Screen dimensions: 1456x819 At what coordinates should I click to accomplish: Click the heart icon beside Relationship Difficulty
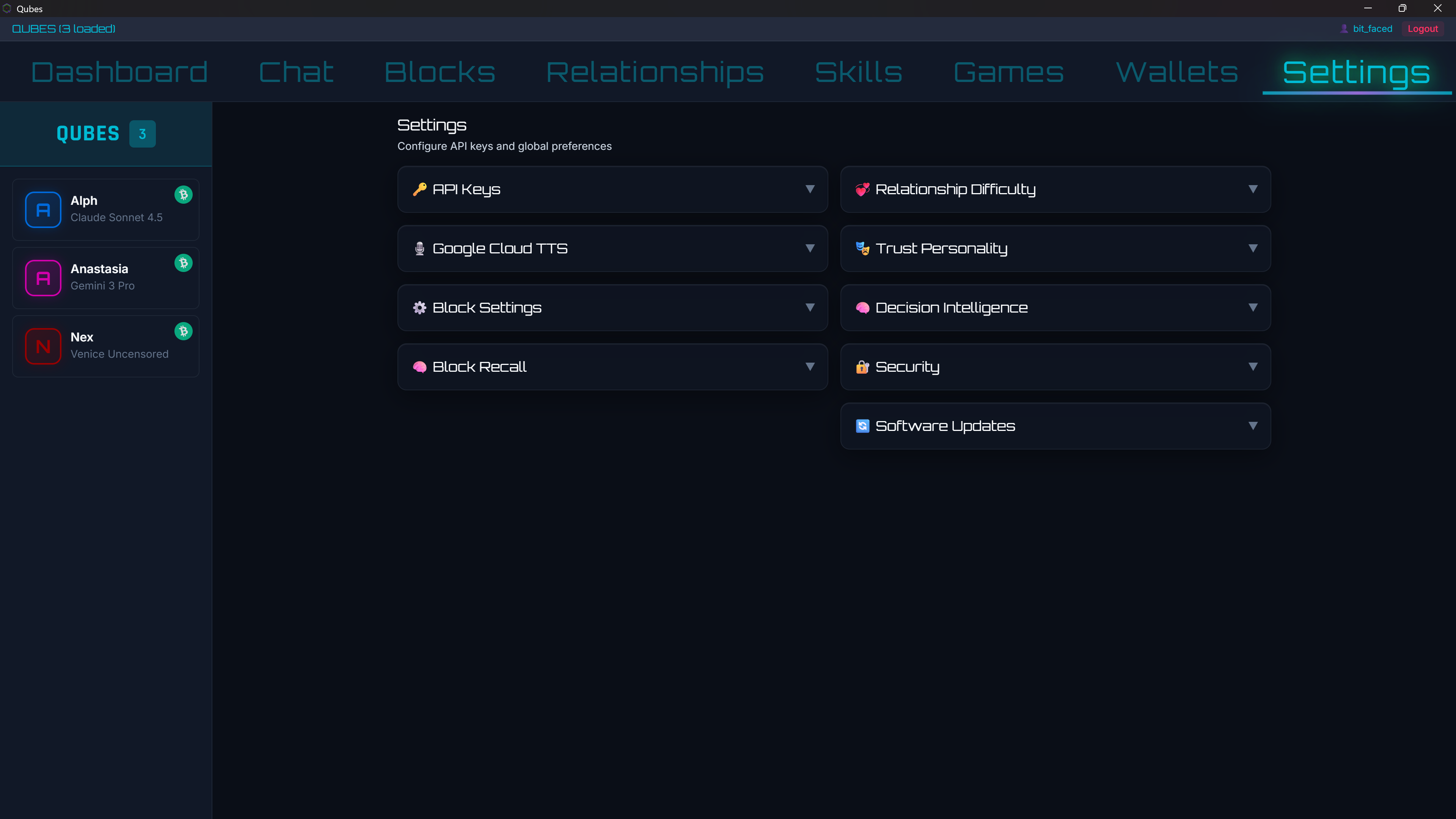coord(862,189)
